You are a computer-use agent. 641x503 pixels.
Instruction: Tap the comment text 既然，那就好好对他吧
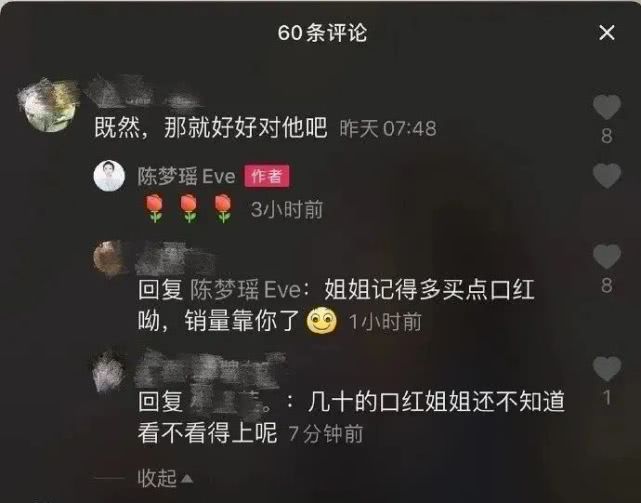211,128
